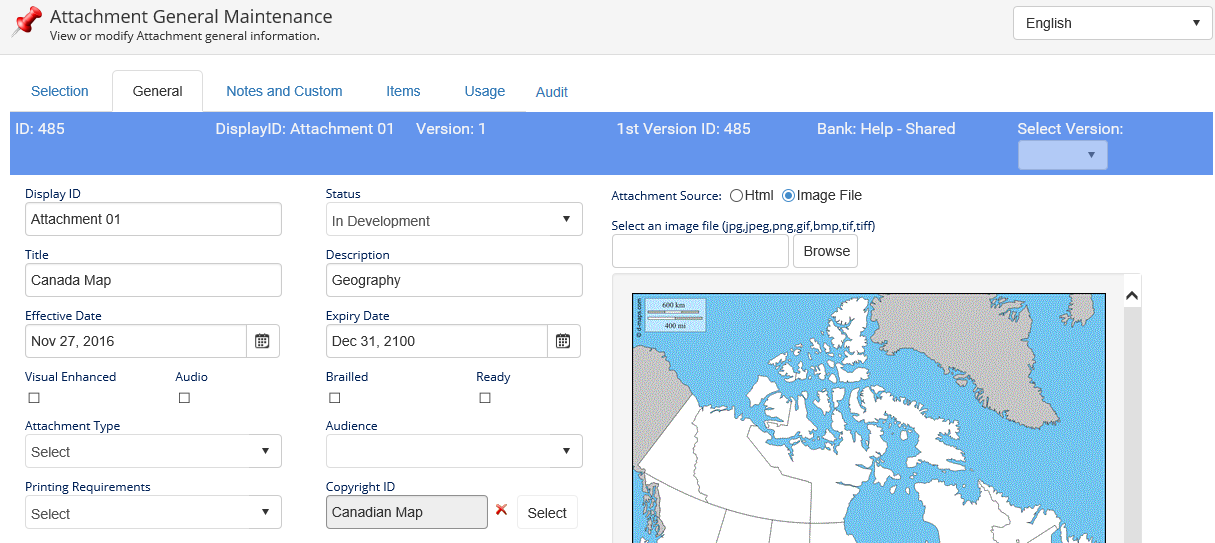Click the Select button beside Copyright ID
The width and height of the screenshot is (1215, 543).
(x=547, y=513)
